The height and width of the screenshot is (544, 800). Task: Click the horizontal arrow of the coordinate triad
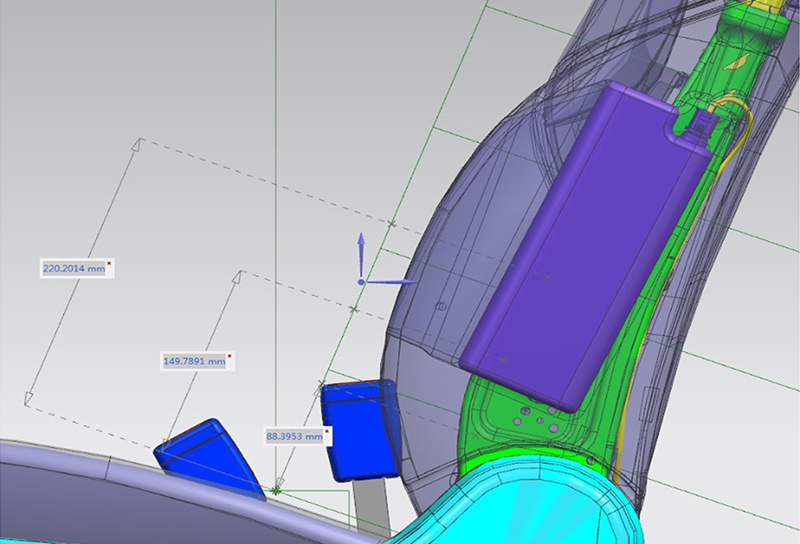pos(391,282)
